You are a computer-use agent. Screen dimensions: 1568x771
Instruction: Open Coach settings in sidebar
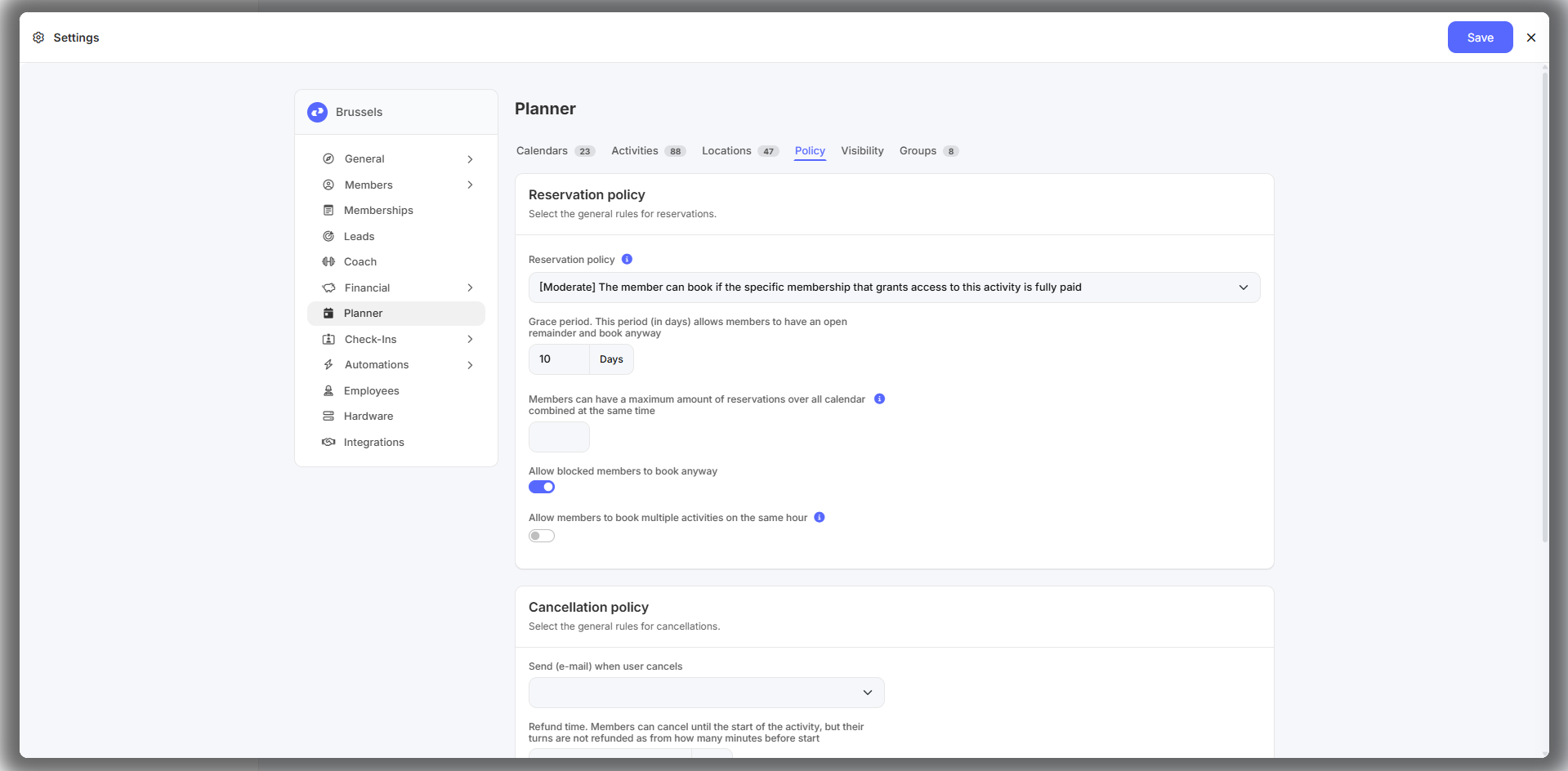(396, 261)
